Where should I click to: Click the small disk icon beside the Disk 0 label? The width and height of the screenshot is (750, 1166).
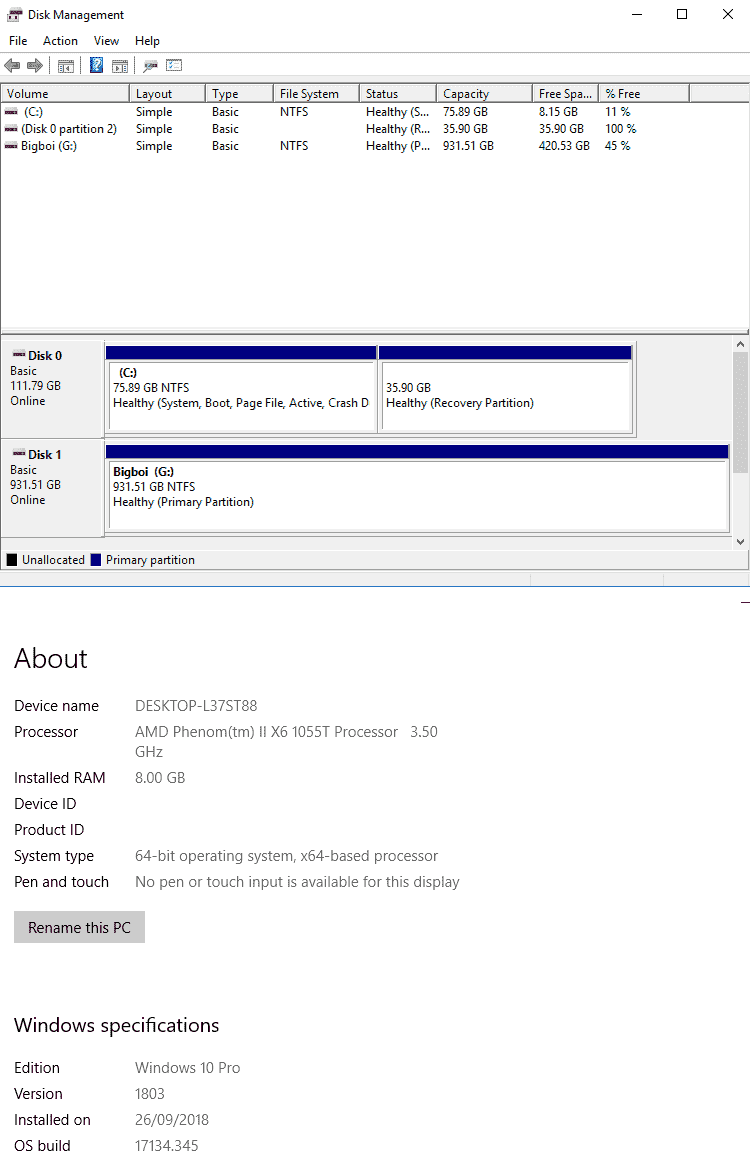click(x=19, y=355)
